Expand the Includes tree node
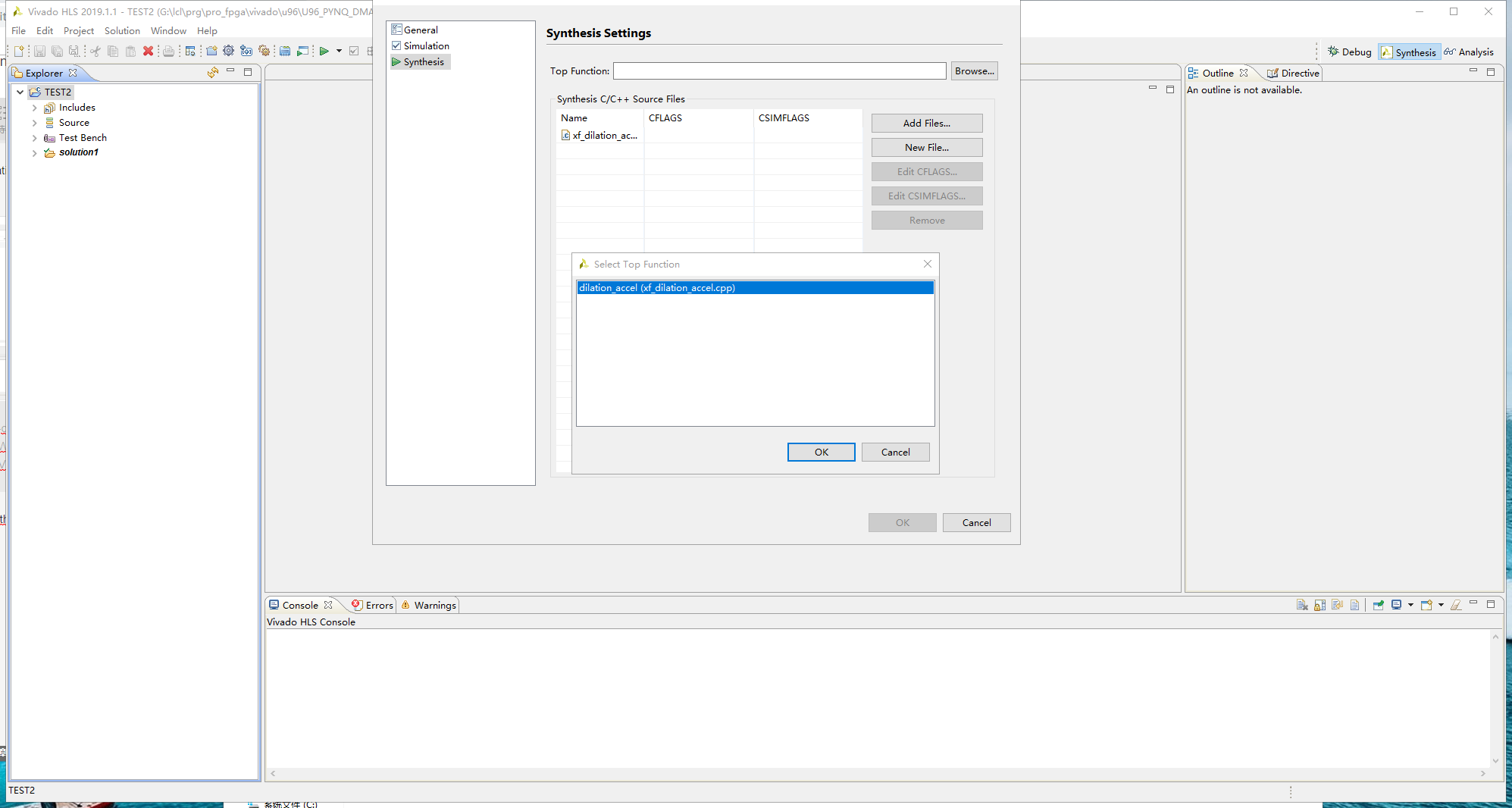The width and height of the screenshot is (1512, 808). (x=34, y=108)
